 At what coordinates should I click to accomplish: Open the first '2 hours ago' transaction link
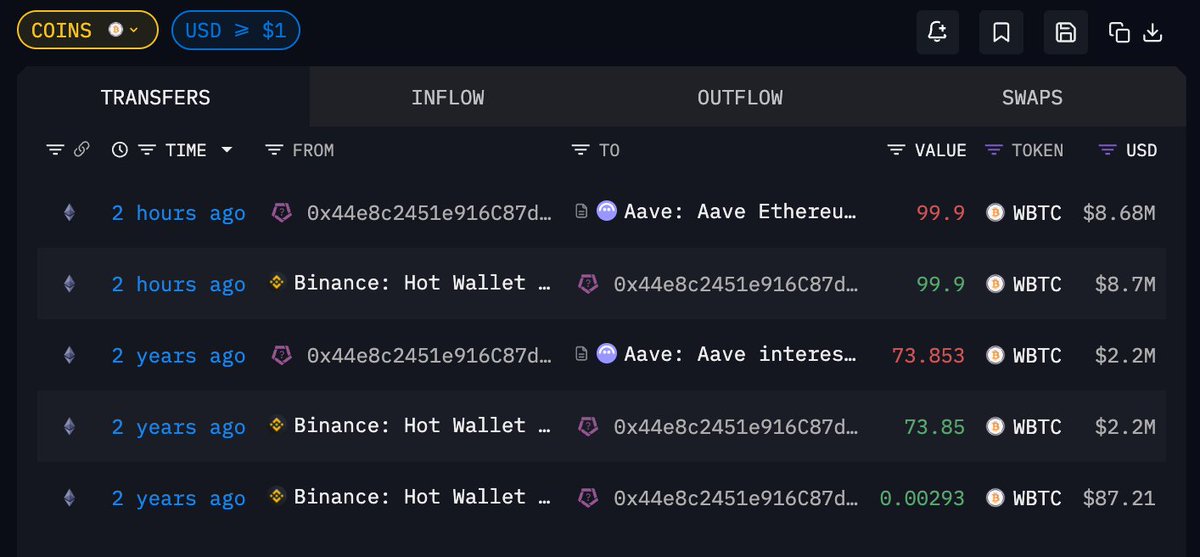178,213
